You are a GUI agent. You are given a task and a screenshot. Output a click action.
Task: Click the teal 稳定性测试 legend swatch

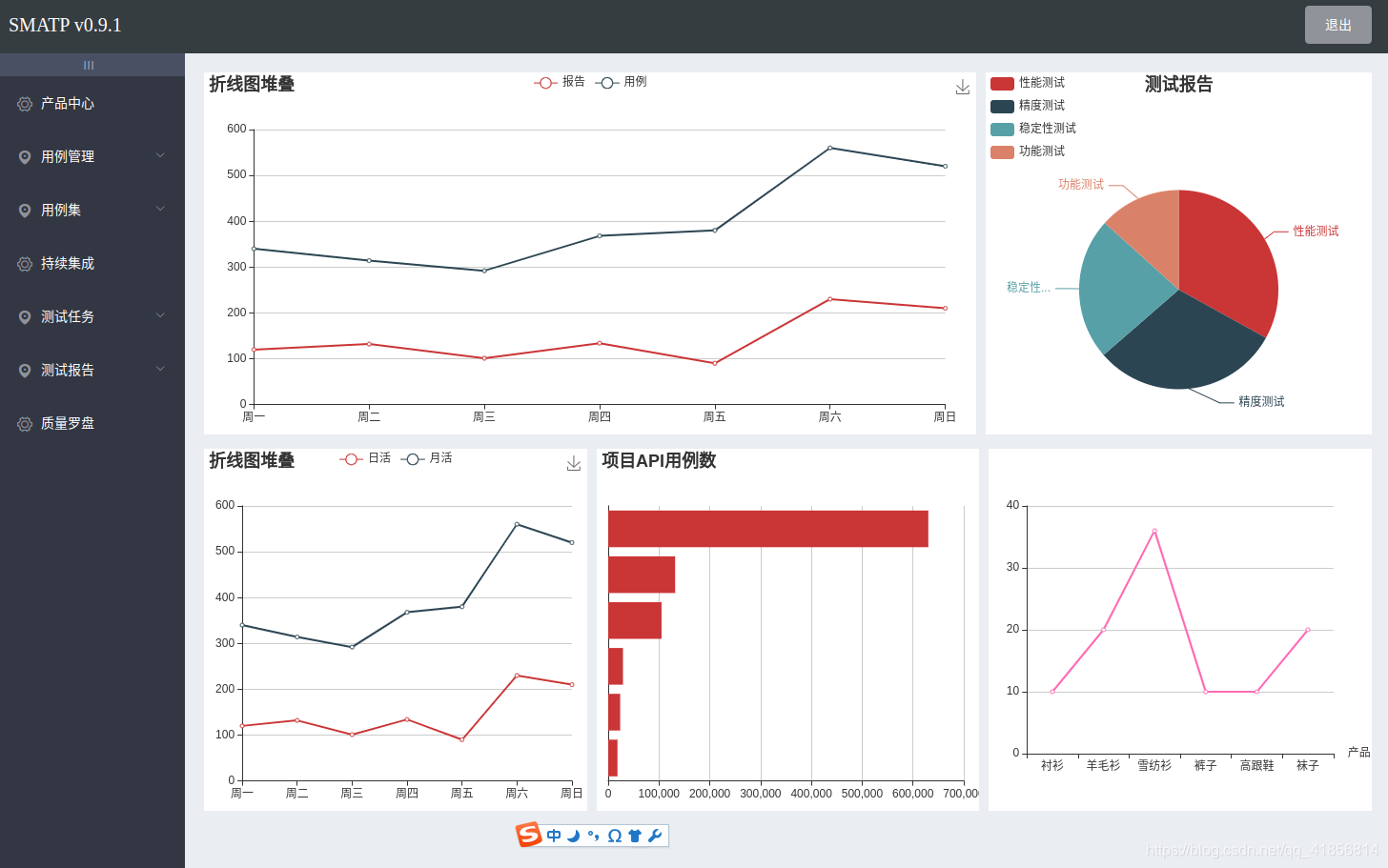(x=1002, y=130)
